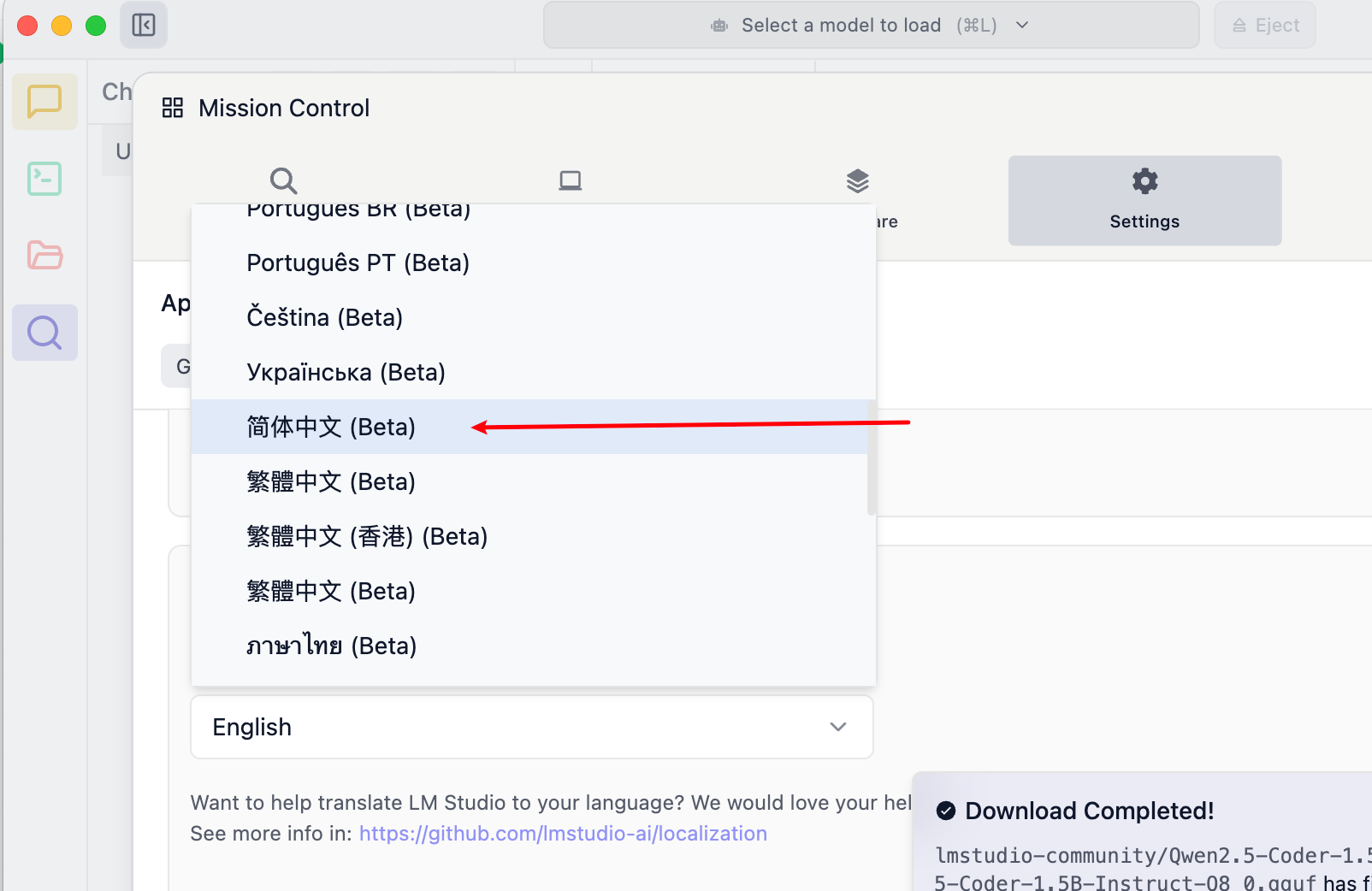Image resolution: width=1372 pixels, height=891 pixels.
Task: Click the stacked layers runtime tab icon
Action: pyautogui.click(x=857, y=180)
